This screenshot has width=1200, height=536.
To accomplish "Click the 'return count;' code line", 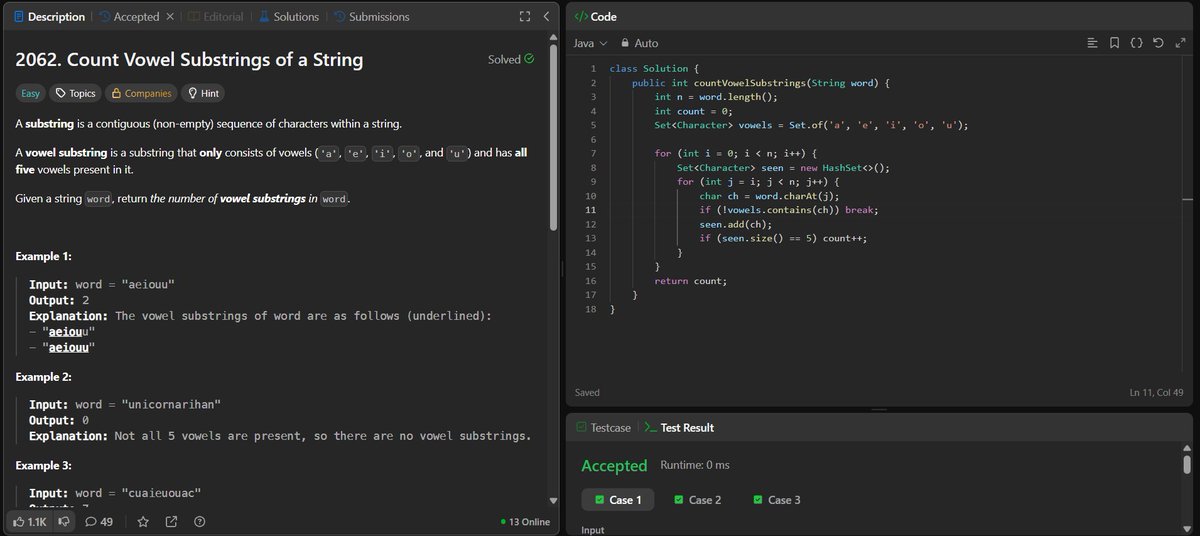I will (x=691, y=281).
